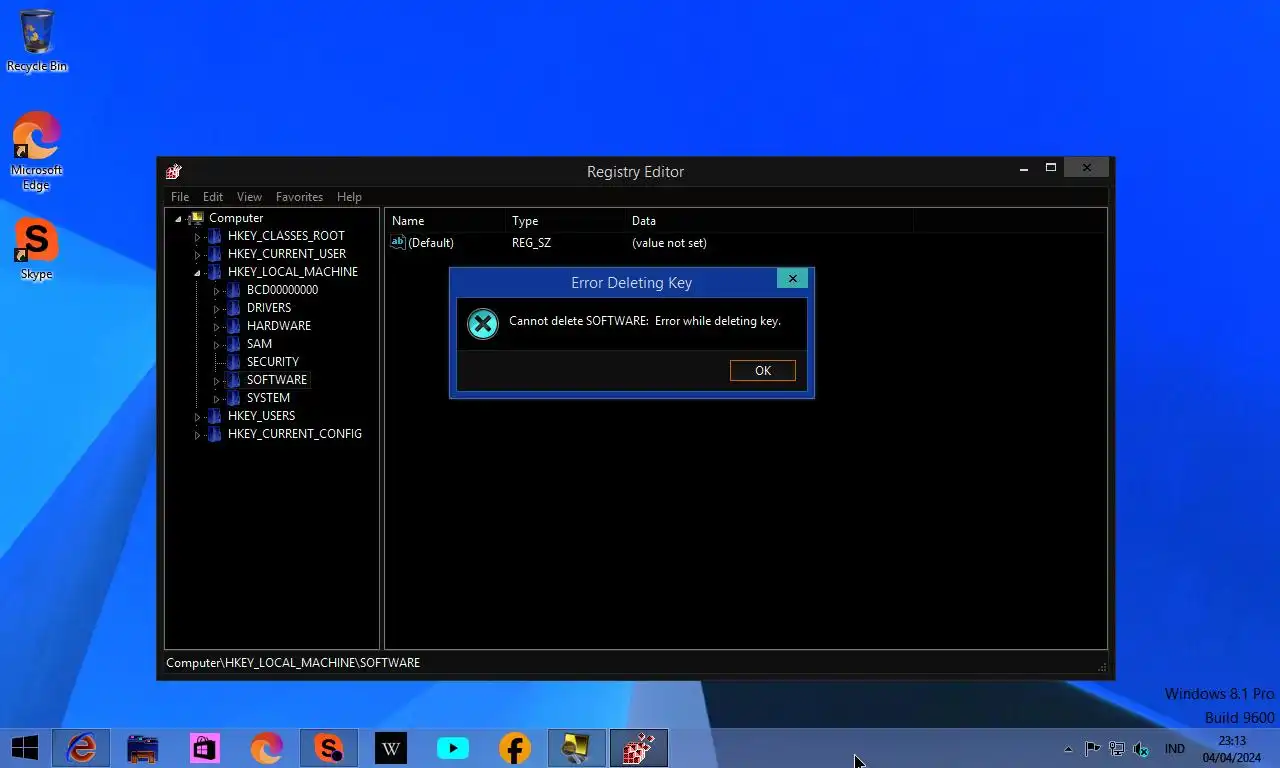
Task: Select the SAM key label
Action: pos(259,344)
